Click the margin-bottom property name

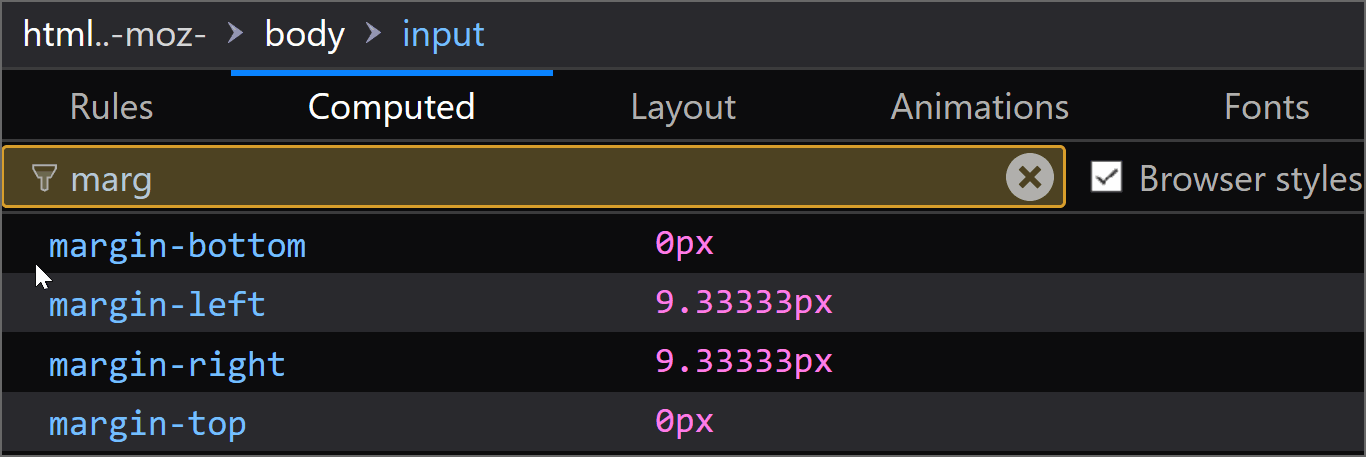[x=177, y=245]
